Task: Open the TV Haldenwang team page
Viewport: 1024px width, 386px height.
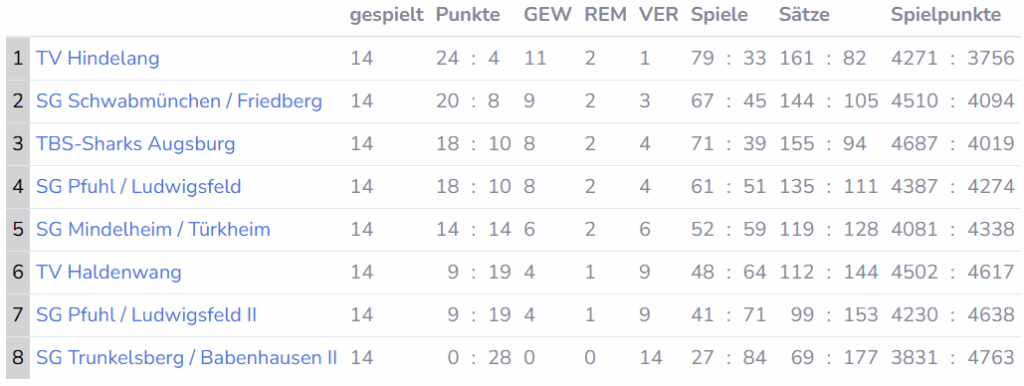Action: pos(108,272)
